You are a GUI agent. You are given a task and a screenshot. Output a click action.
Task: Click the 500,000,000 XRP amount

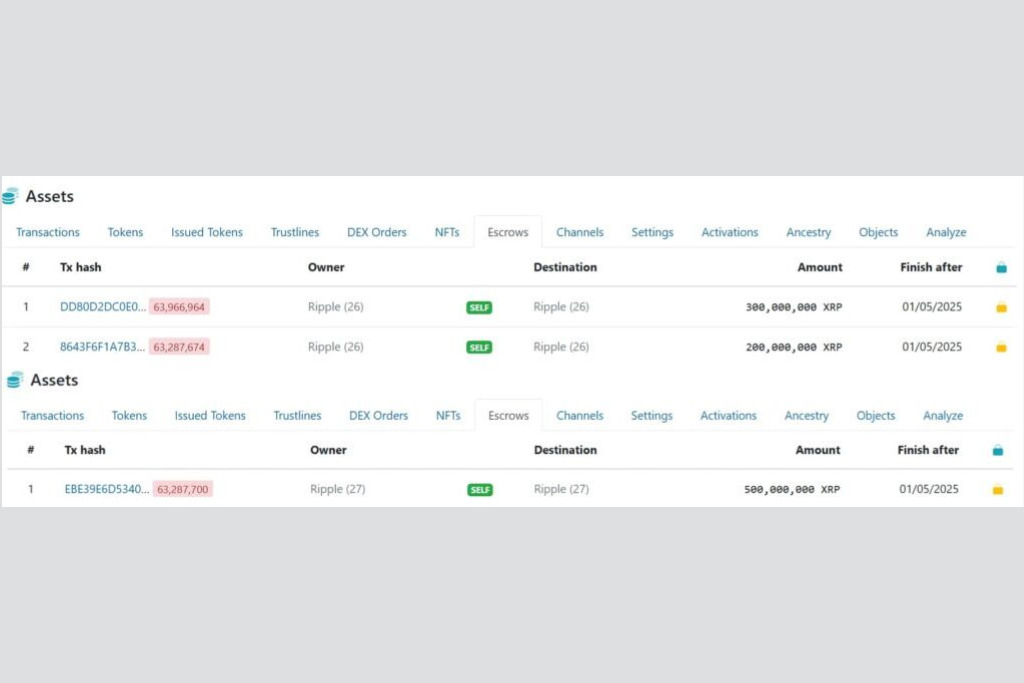[x=792, y=489]
